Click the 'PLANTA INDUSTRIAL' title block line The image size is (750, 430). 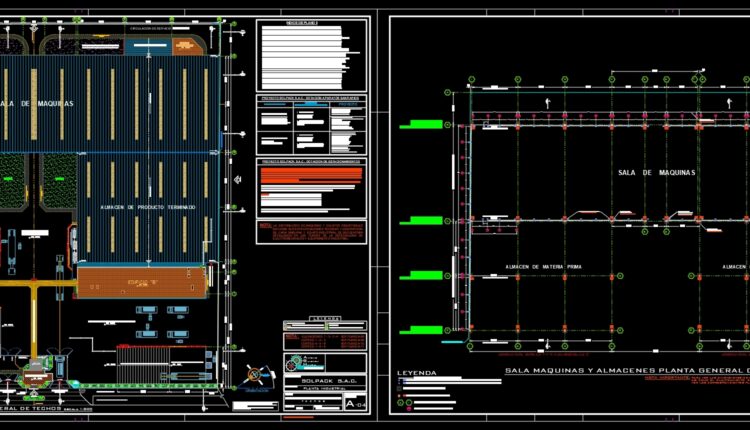click(325, 389)
